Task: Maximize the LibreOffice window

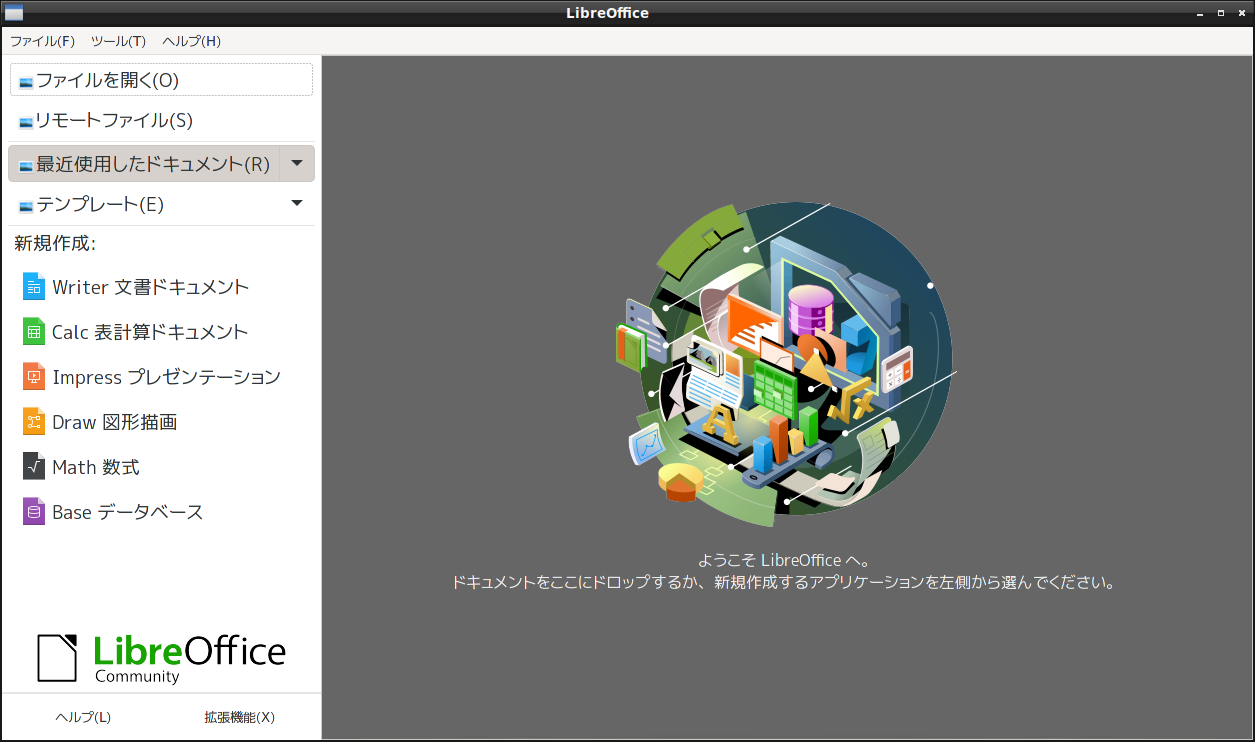Action: click(1220, 13)
